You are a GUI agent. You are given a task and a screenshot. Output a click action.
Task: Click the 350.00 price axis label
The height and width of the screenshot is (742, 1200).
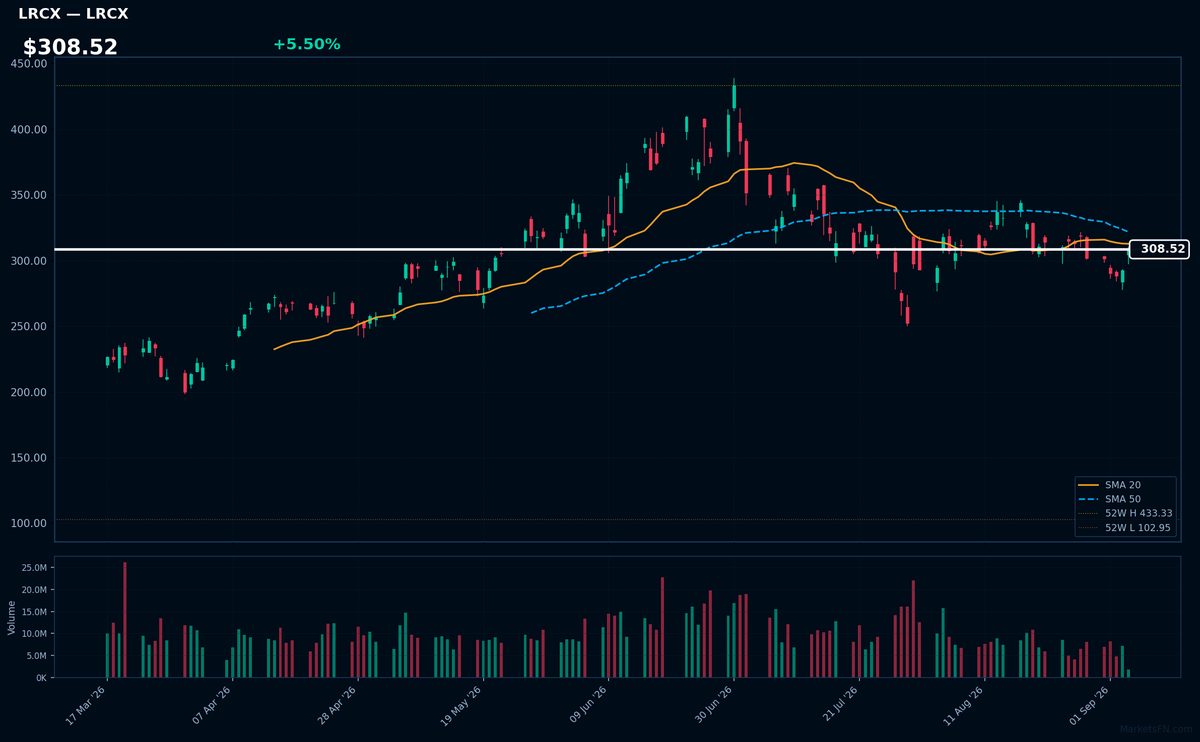(29, 195)
